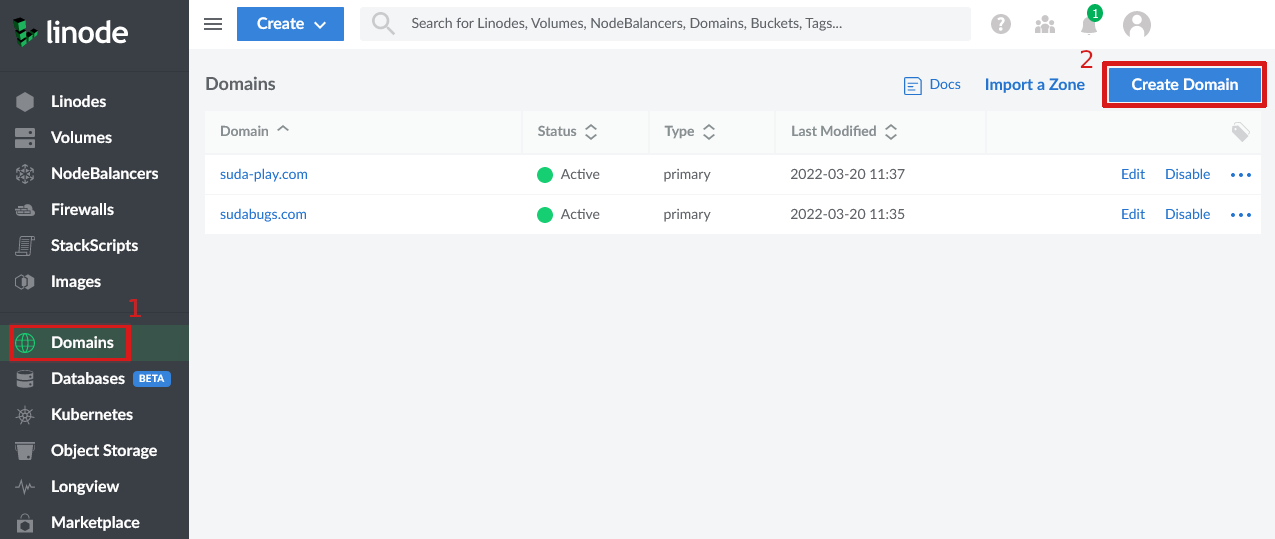Click the Domains globe icon

pyautogui.click(x=25, y=343)
